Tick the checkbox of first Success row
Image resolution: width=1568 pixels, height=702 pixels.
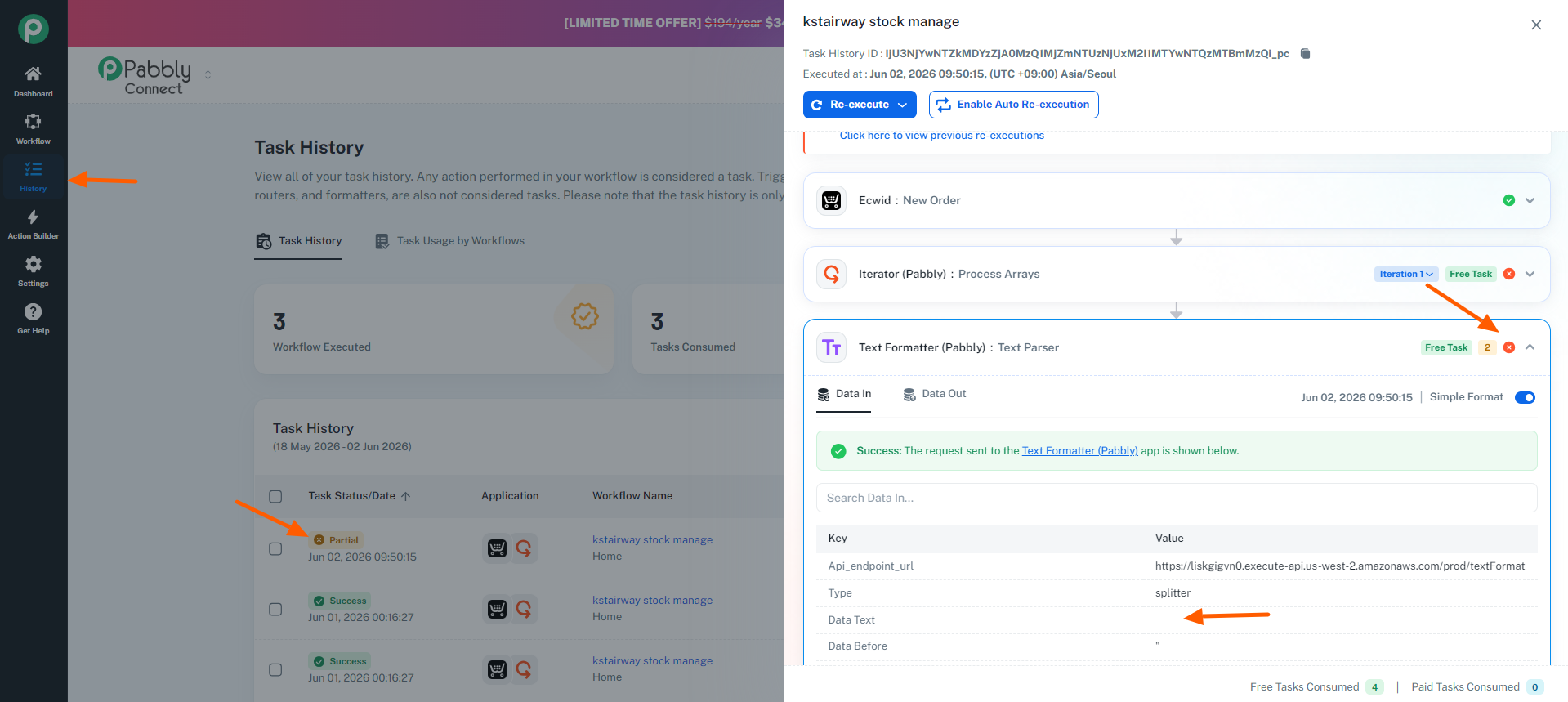275,609
